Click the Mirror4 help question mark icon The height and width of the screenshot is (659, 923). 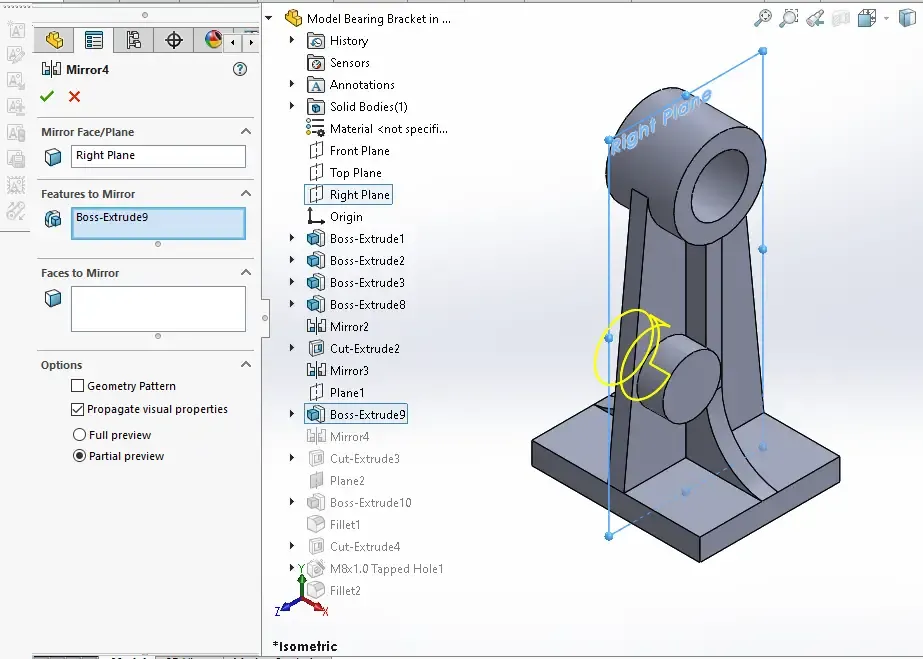(x=240, y=69)
